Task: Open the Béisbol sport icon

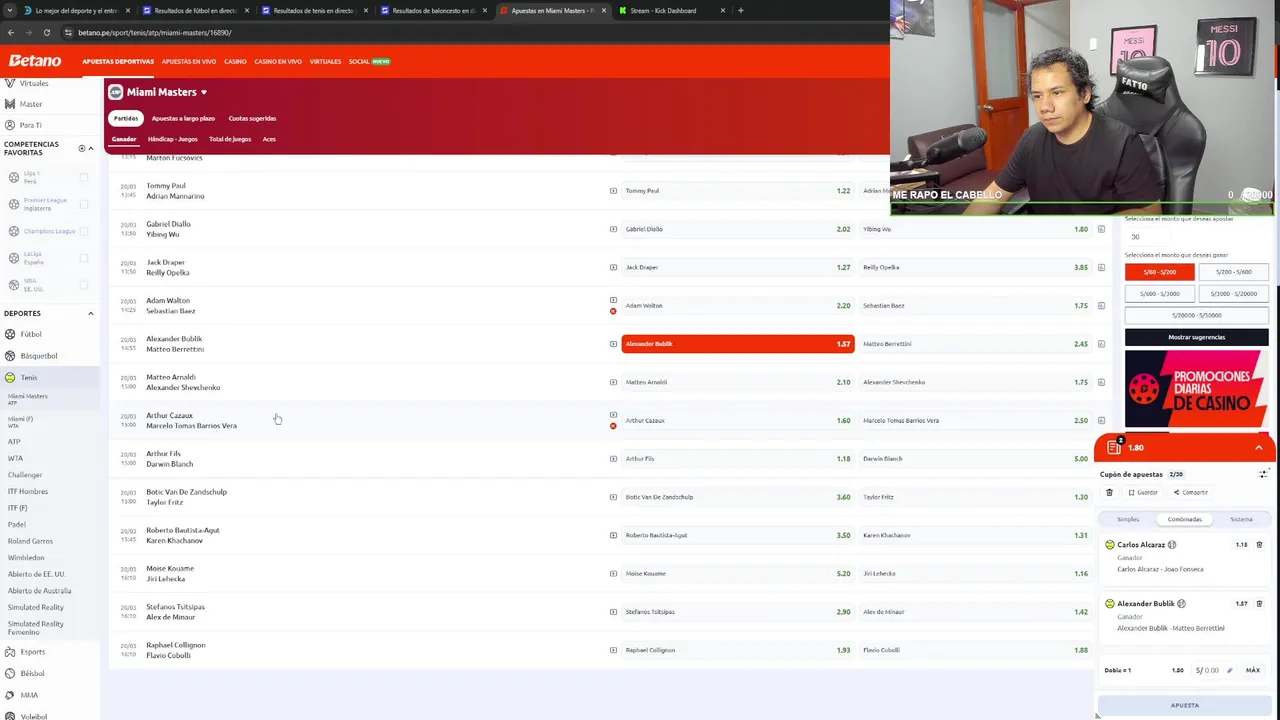Action: [10, 673]
